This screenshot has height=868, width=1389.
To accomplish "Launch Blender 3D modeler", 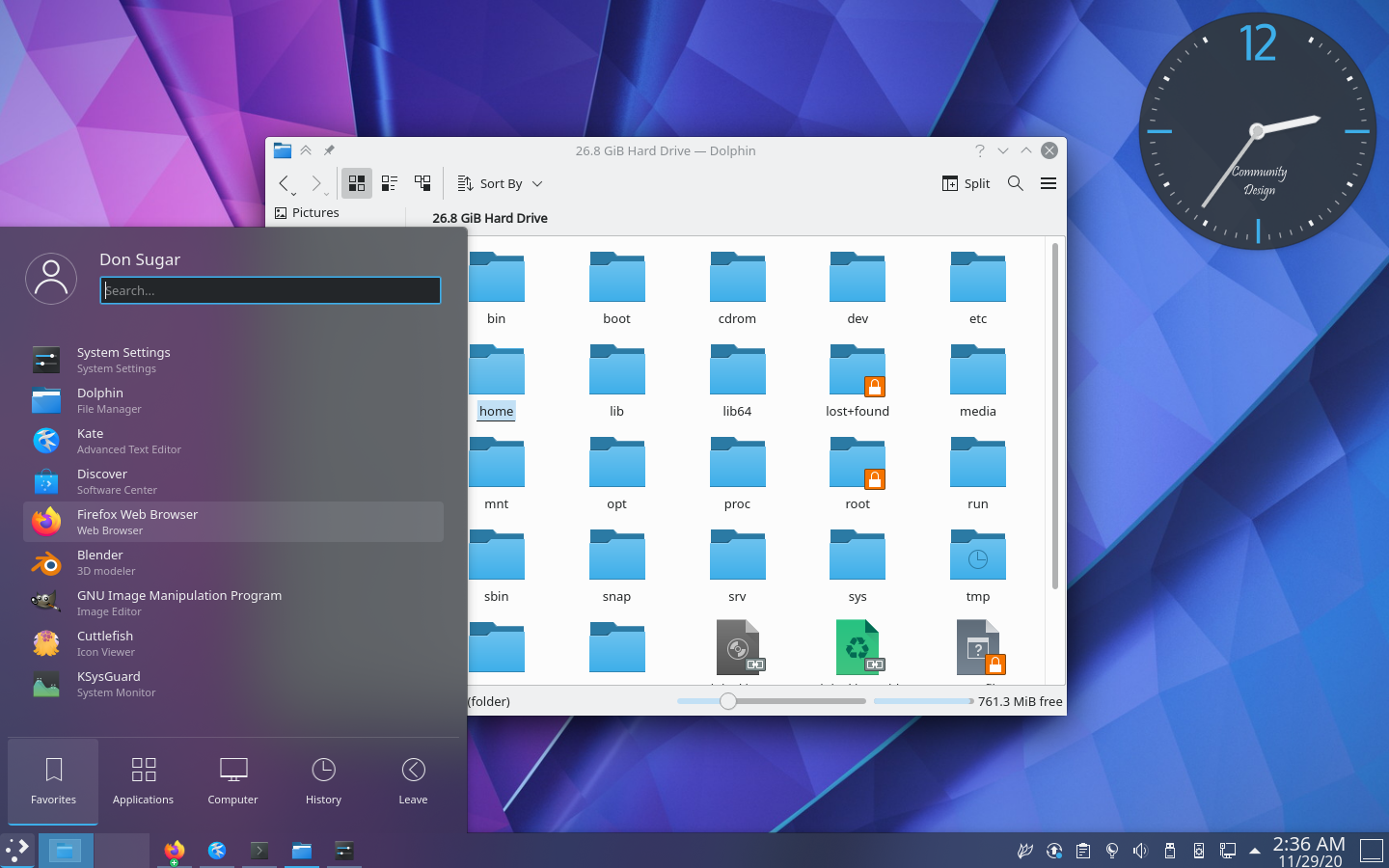I will (233, 562).
